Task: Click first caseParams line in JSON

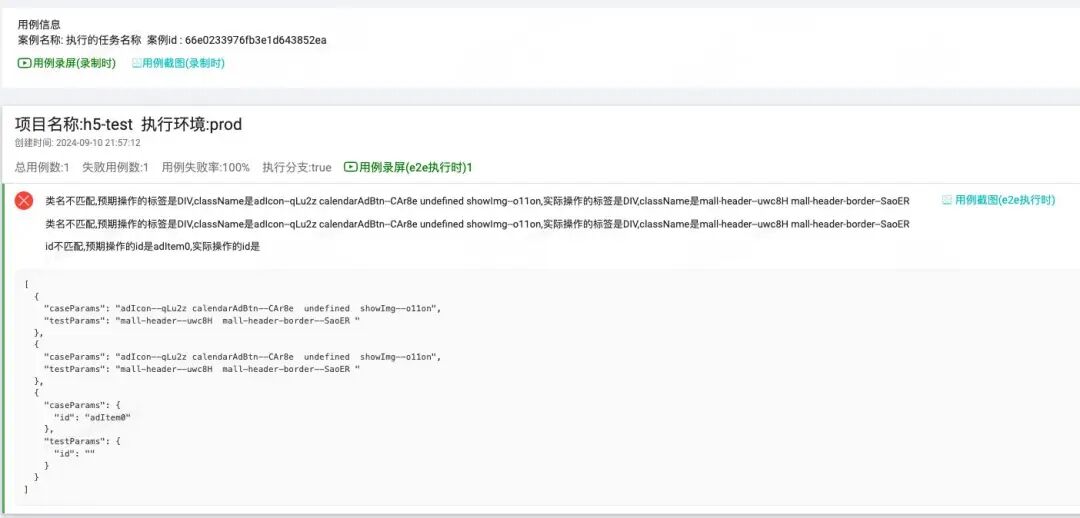Action: (242, 309)
